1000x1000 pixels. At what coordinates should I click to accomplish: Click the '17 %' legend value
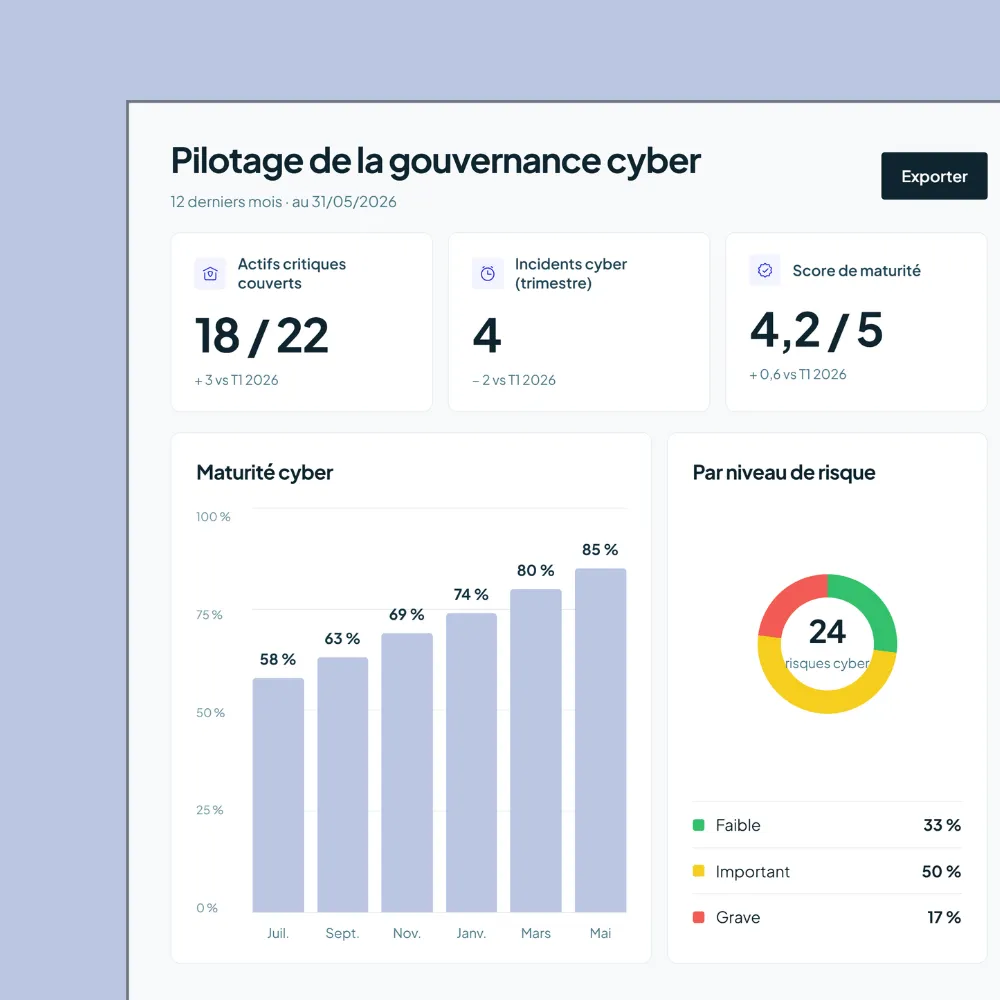pos(944,917)
